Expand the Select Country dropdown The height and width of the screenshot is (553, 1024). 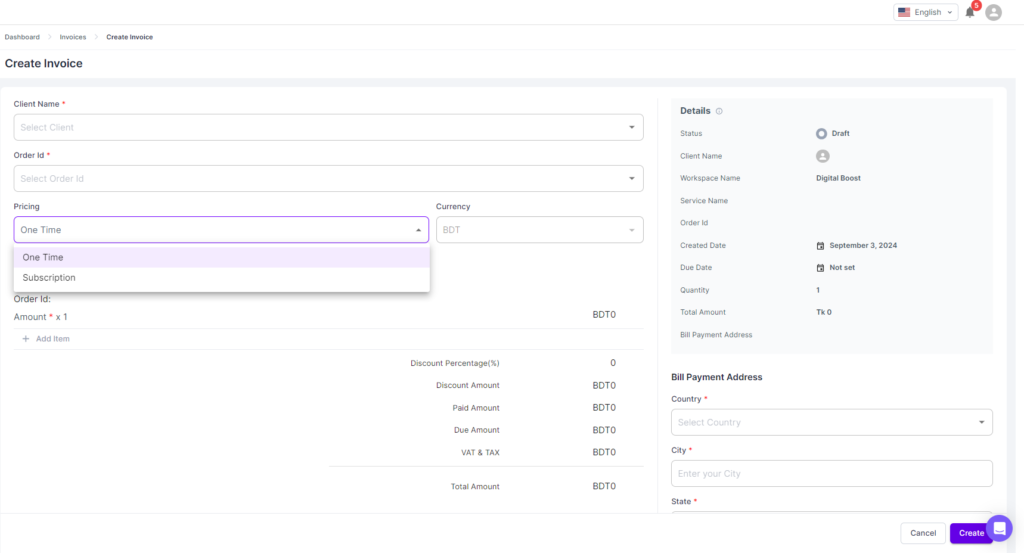click(x=831, y=422)
